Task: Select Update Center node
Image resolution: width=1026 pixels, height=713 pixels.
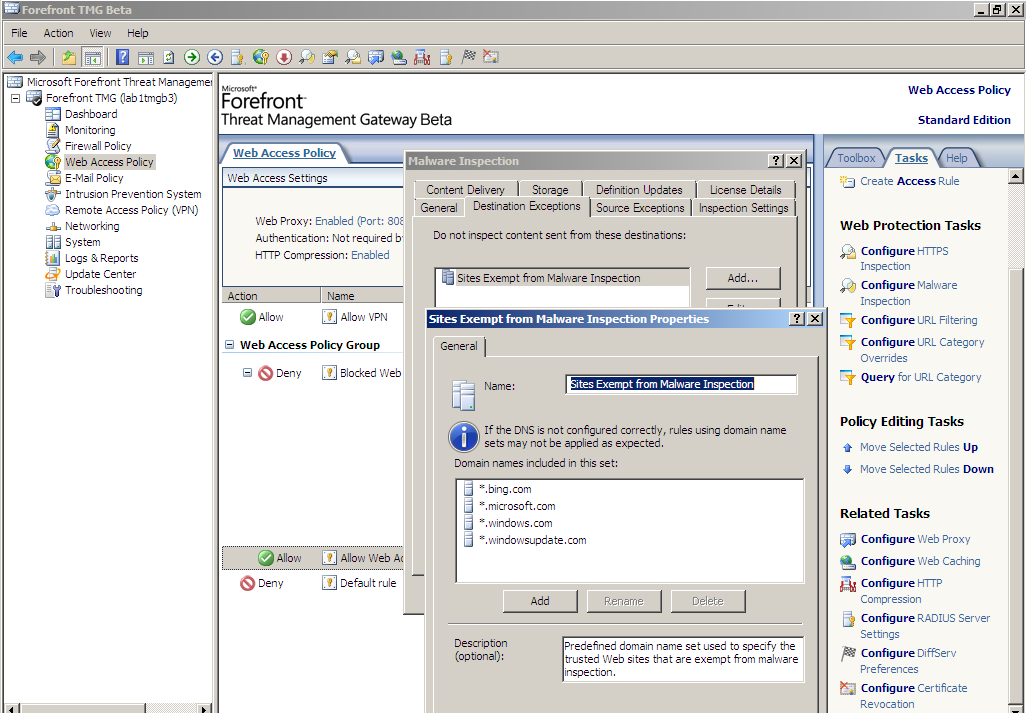Action: tap(100, 274)
